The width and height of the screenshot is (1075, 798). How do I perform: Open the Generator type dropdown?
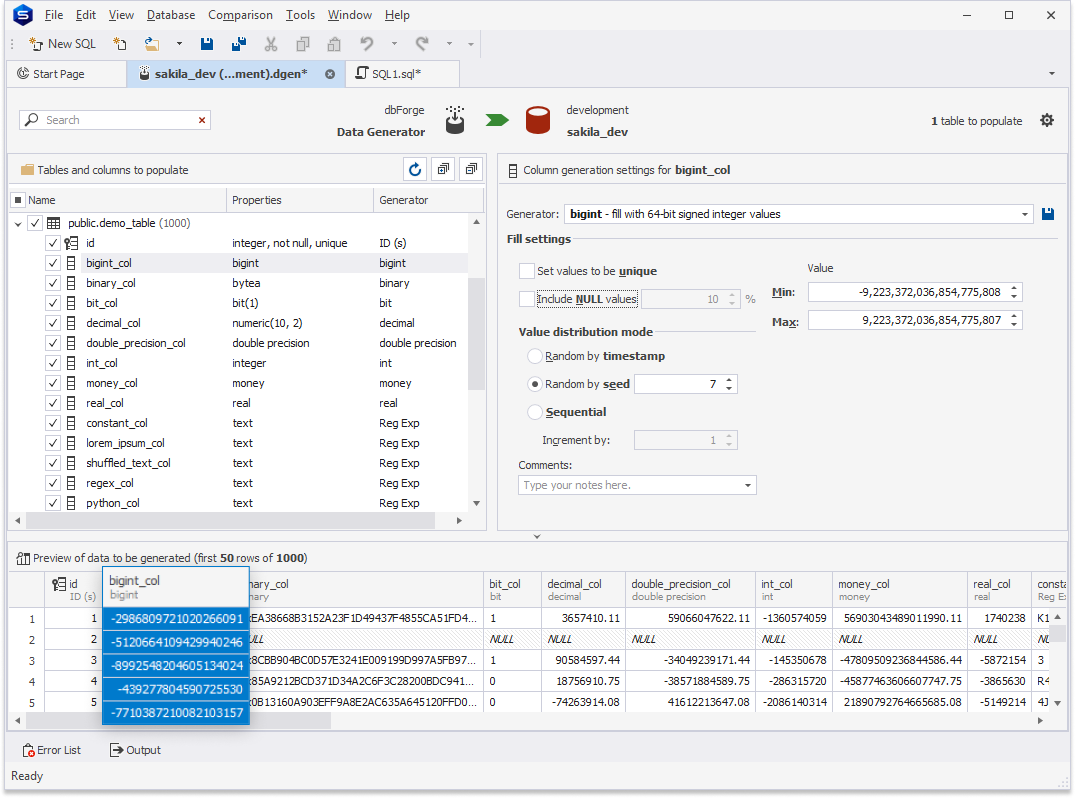tap(1025, 214)
